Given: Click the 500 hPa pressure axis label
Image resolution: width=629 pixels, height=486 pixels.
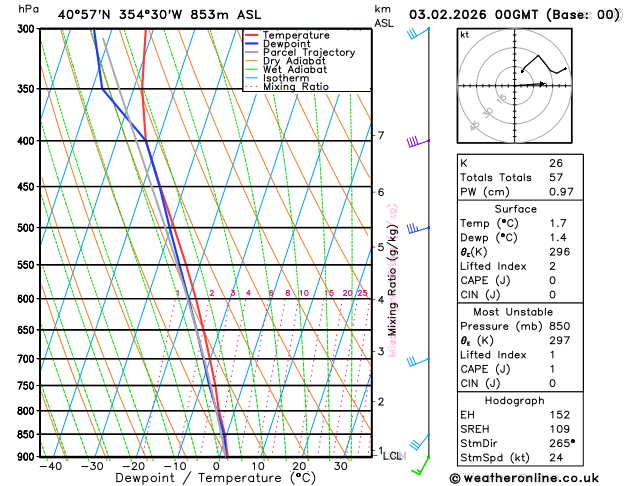Looking at the screenshot, I should pyautogui.click(x=26, y=228).
